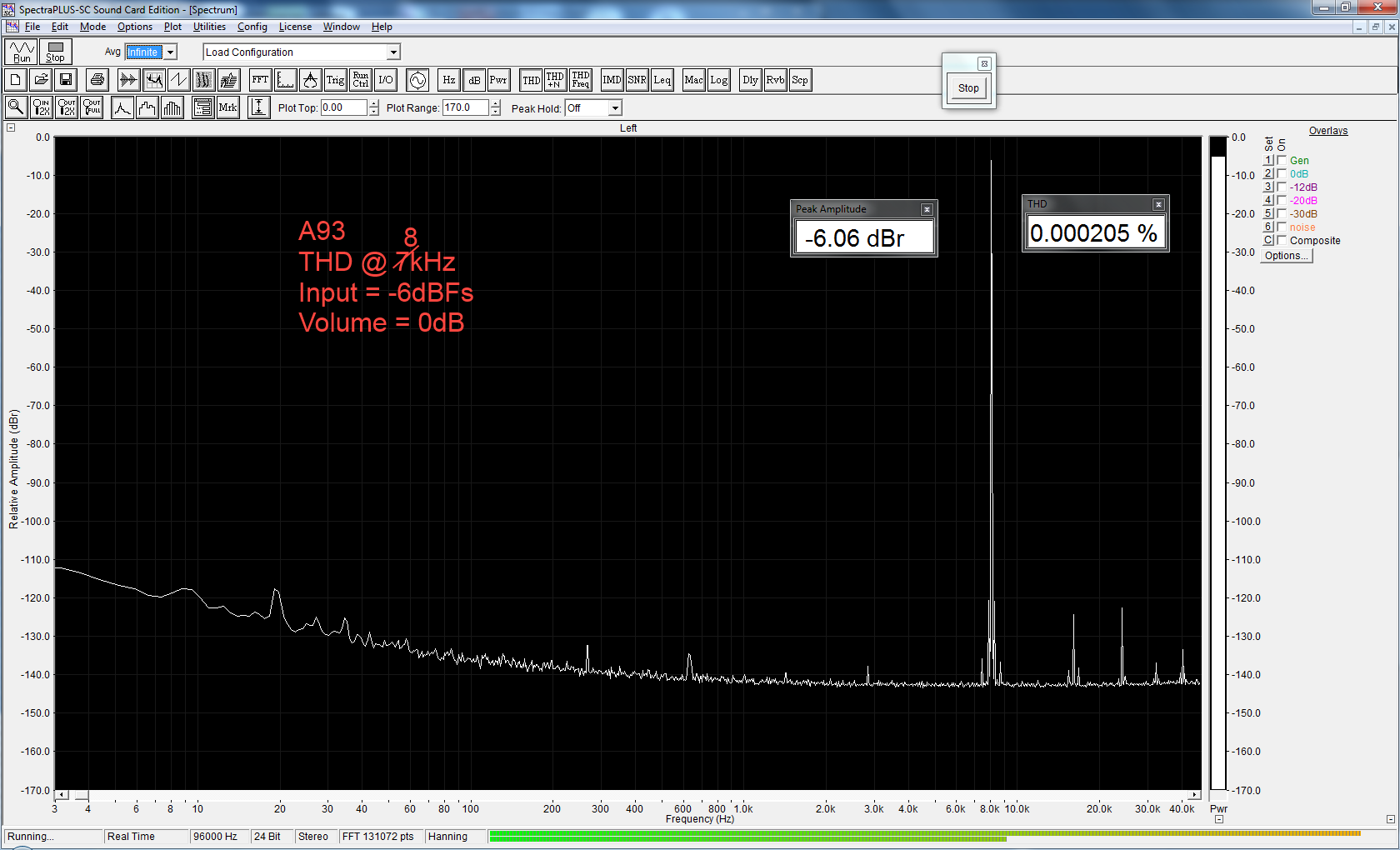Toggle the THD Freq utility button
1400x850 pixels.
pyautogui.click(x=581, y=80)
